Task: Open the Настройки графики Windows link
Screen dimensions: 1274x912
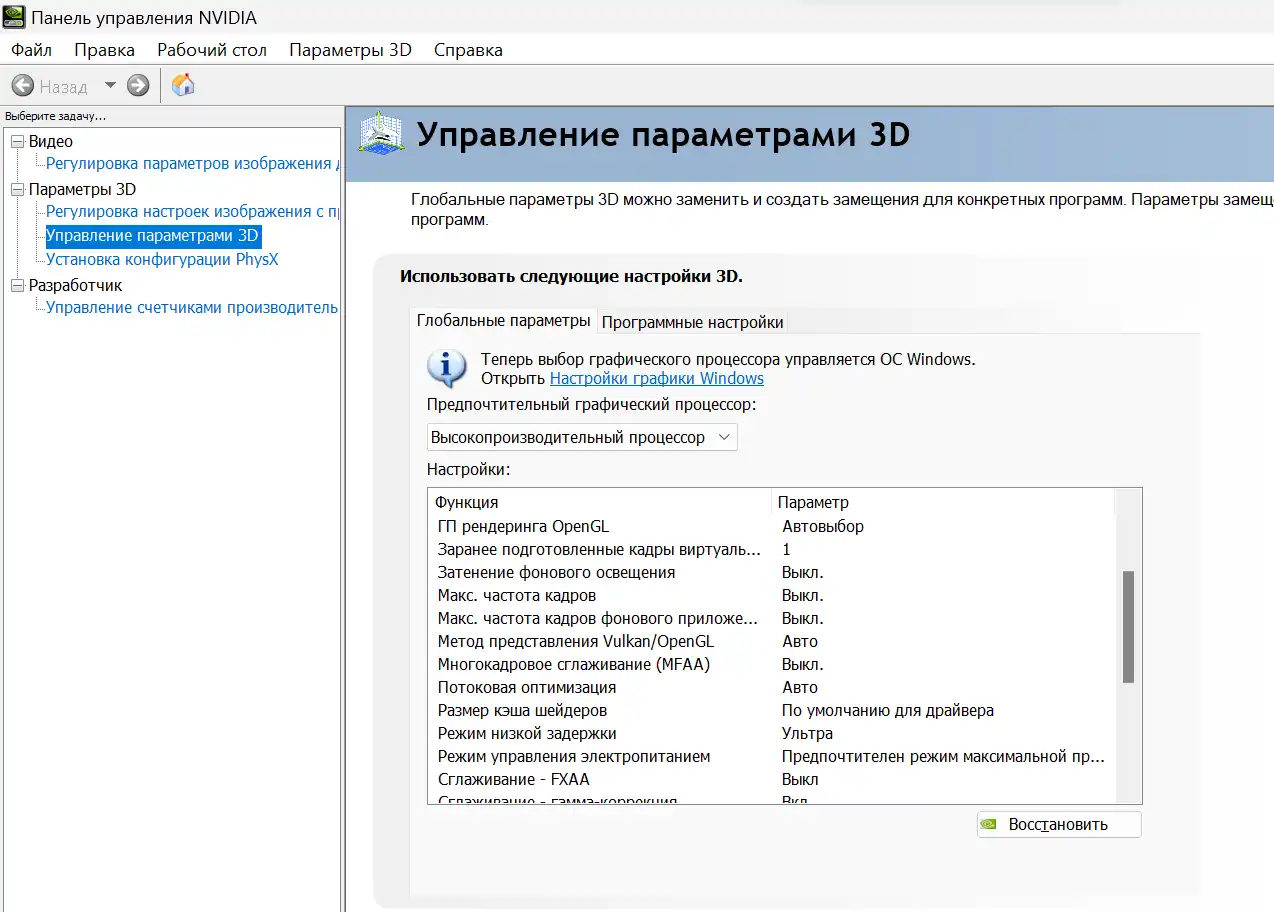Action: pyautogui.click(x=656, y=378)
